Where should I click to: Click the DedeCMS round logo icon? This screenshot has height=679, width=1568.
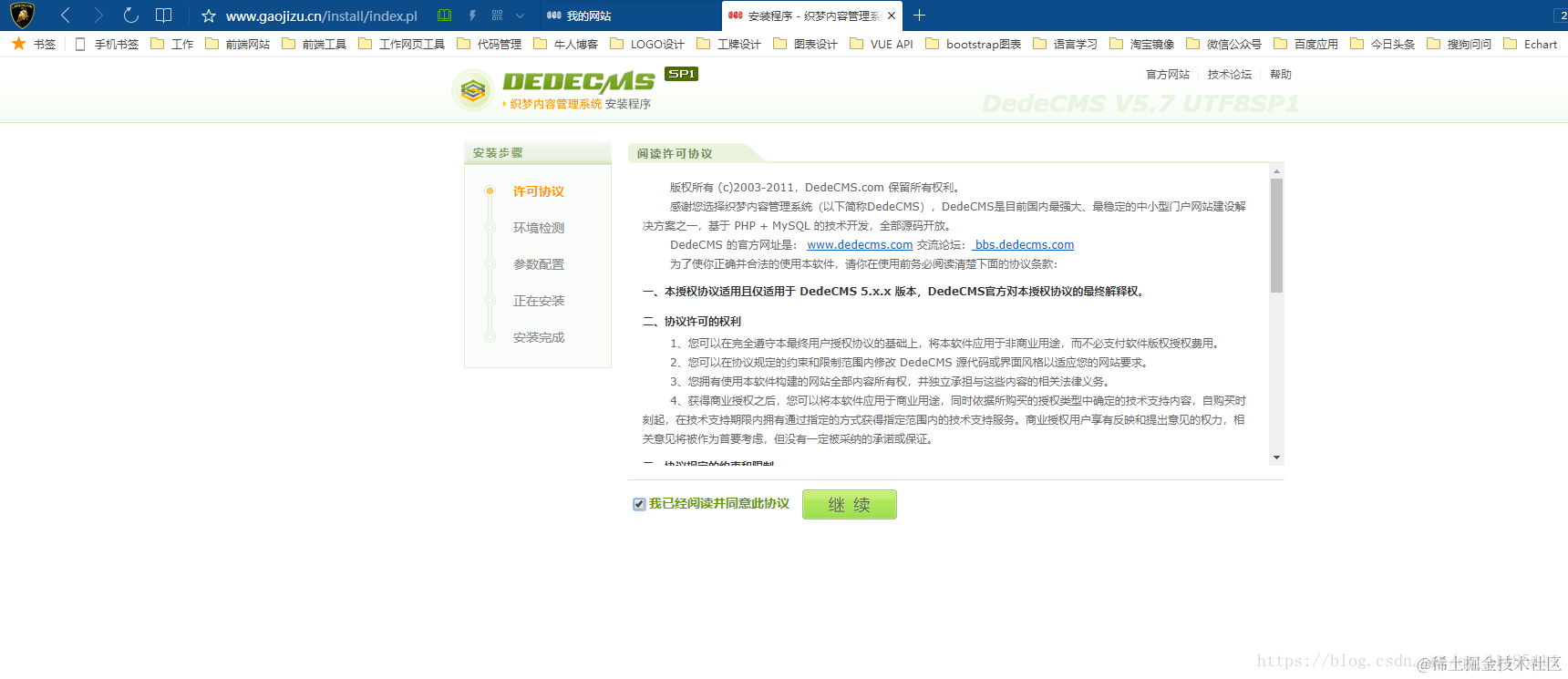(x=473, y=90)
